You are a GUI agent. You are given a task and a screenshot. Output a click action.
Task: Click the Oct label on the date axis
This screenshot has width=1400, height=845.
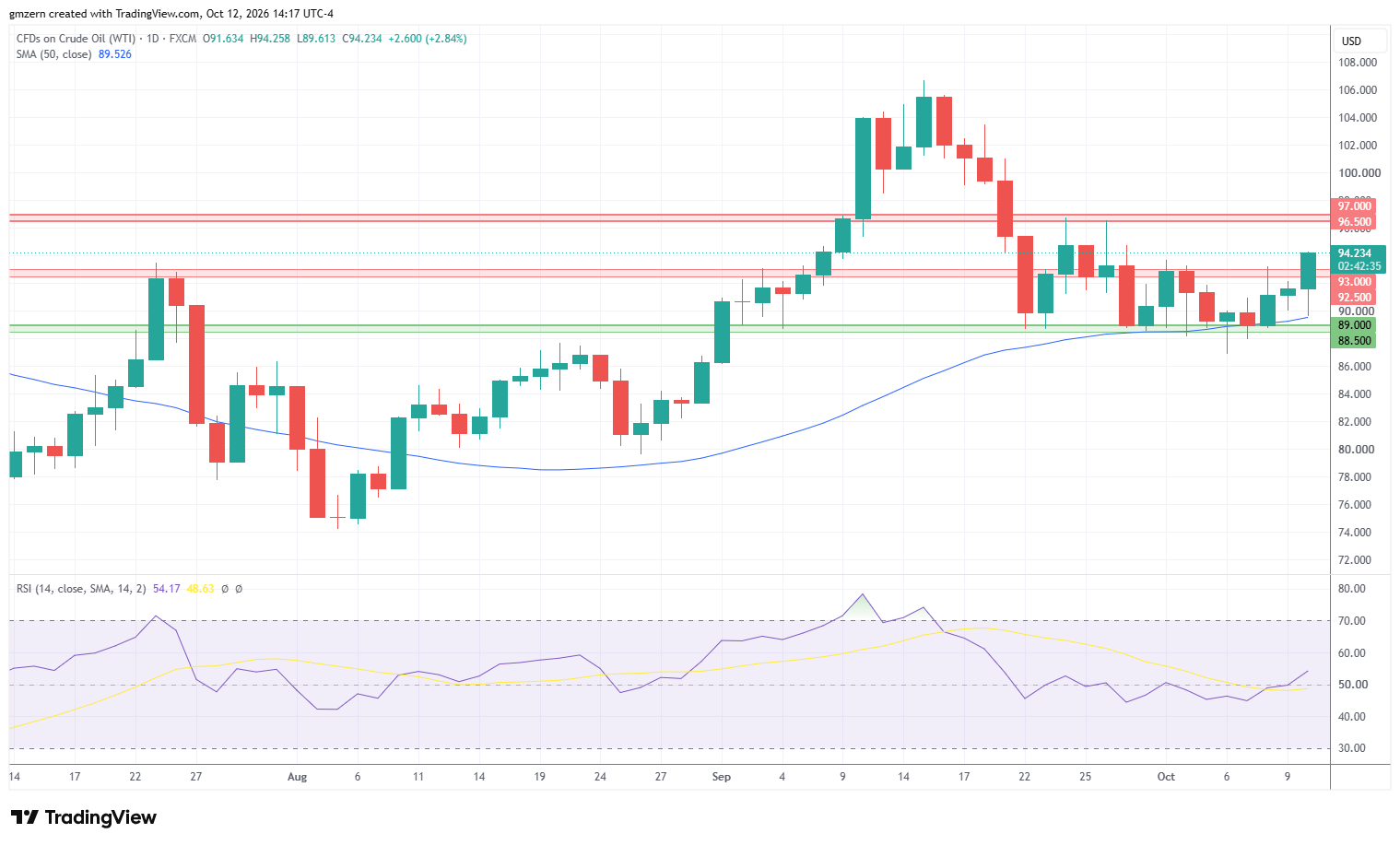(x=1166, y=777)
